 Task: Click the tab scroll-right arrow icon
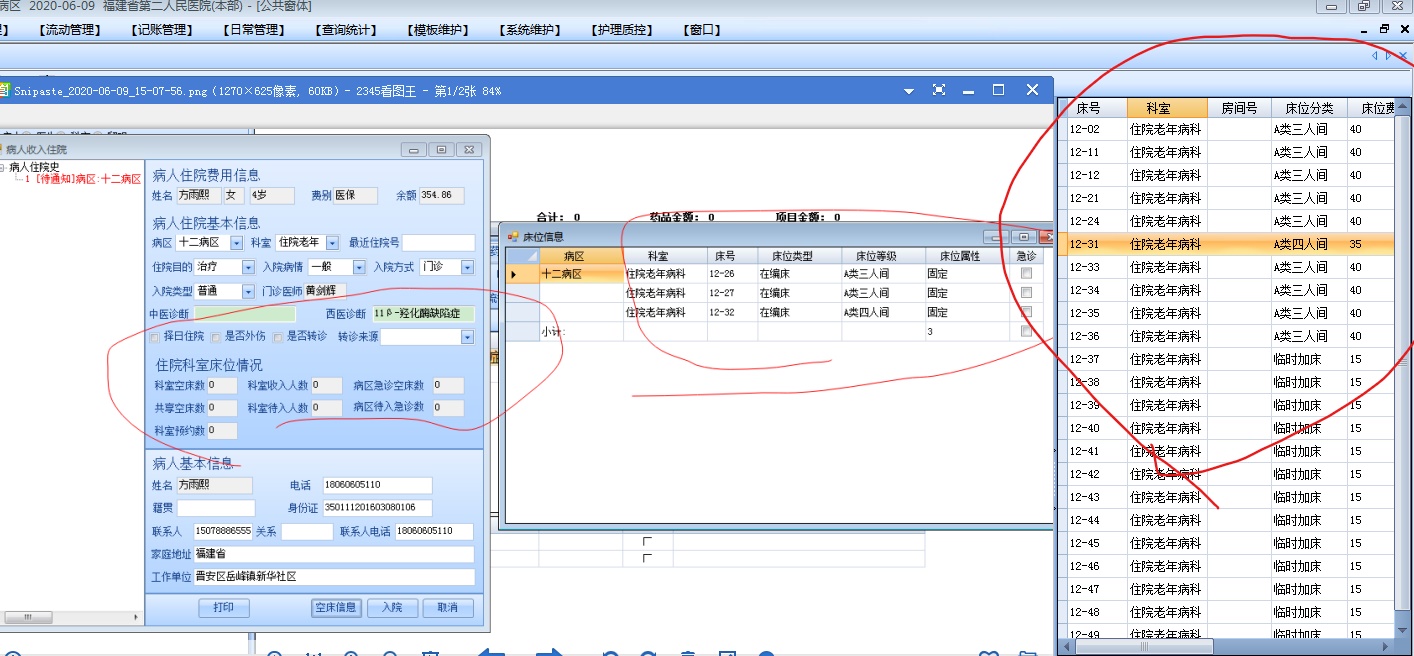1389,56
